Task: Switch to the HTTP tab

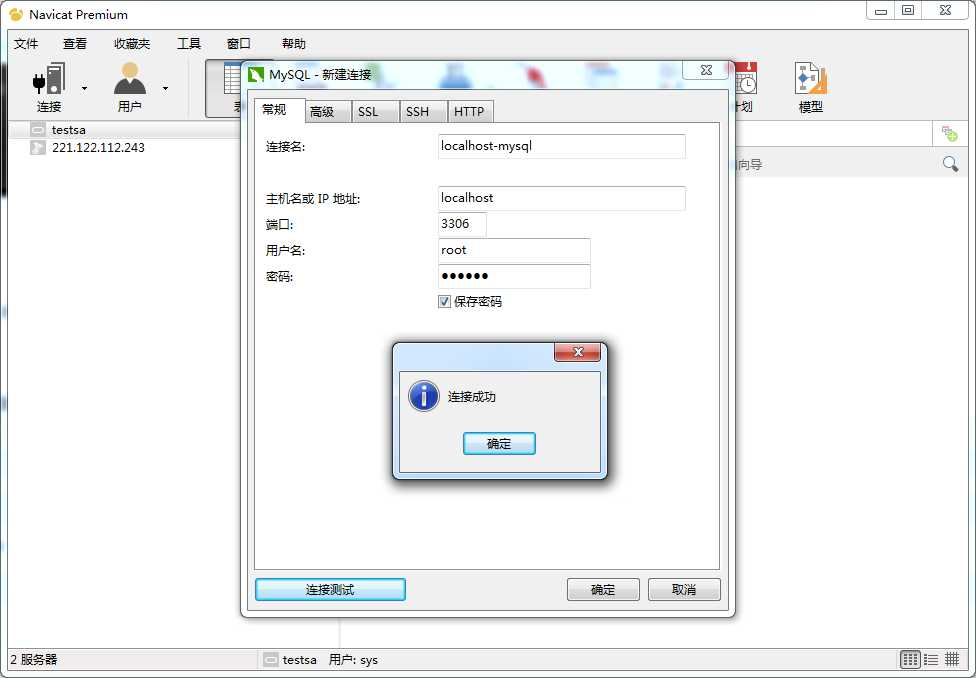Action: pos(469,111)
